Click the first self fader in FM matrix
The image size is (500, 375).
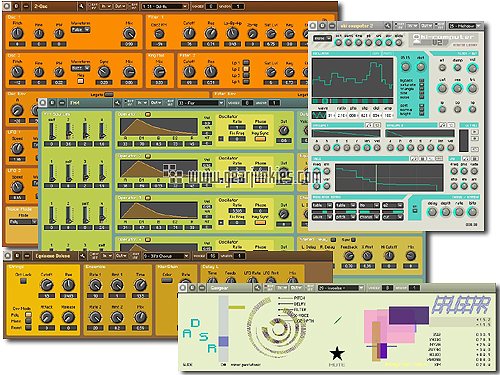point(52,131)
